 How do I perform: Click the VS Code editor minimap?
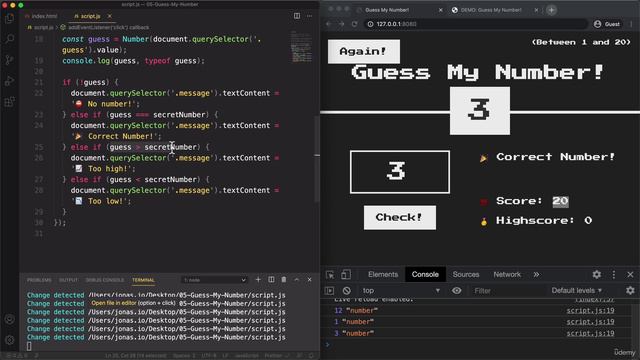click(x=301, y=47)
